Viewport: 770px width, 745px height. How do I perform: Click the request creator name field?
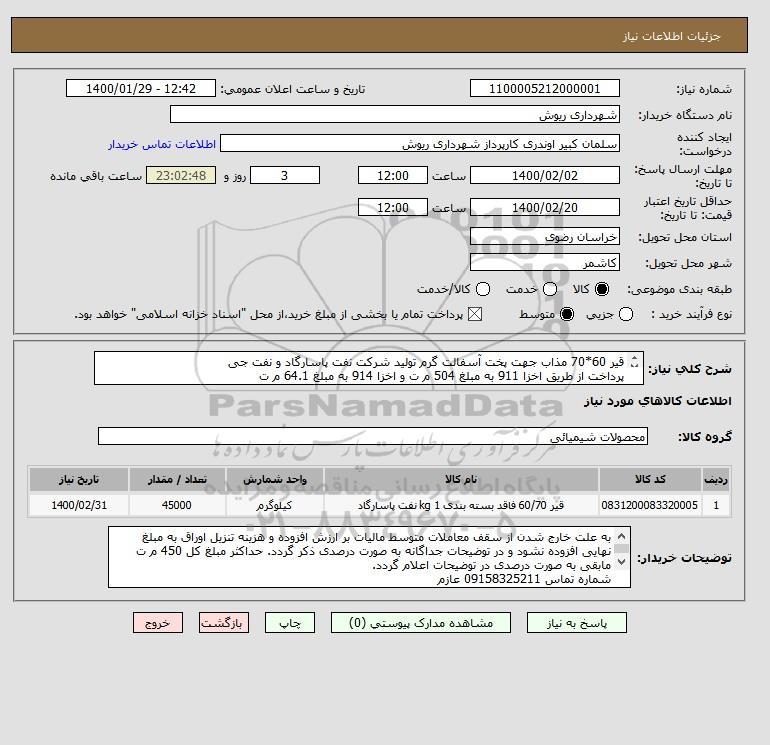[x=419, y=144]
